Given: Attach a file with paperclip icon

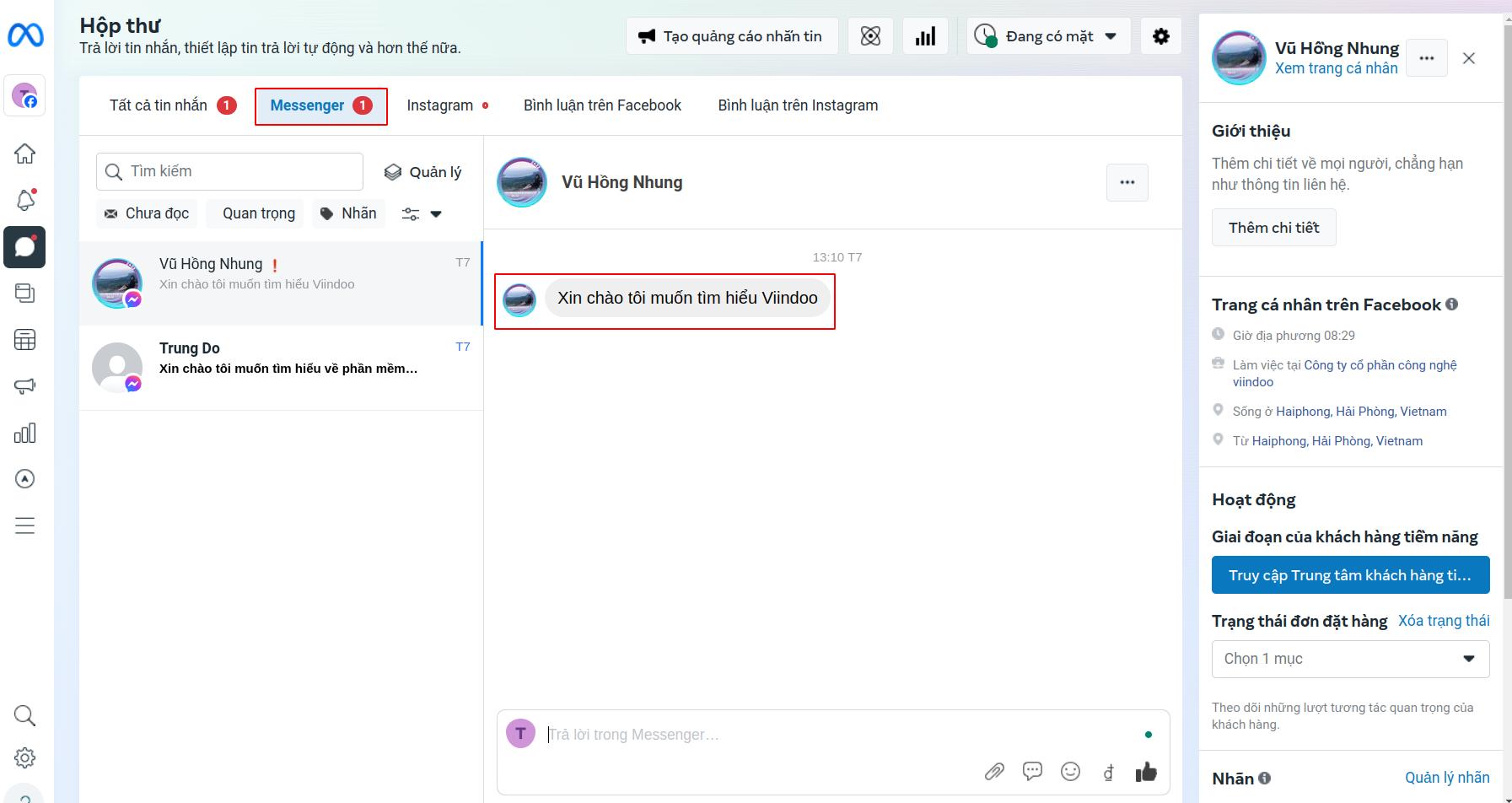Looking at the screenshot, I should click(994, 771).
